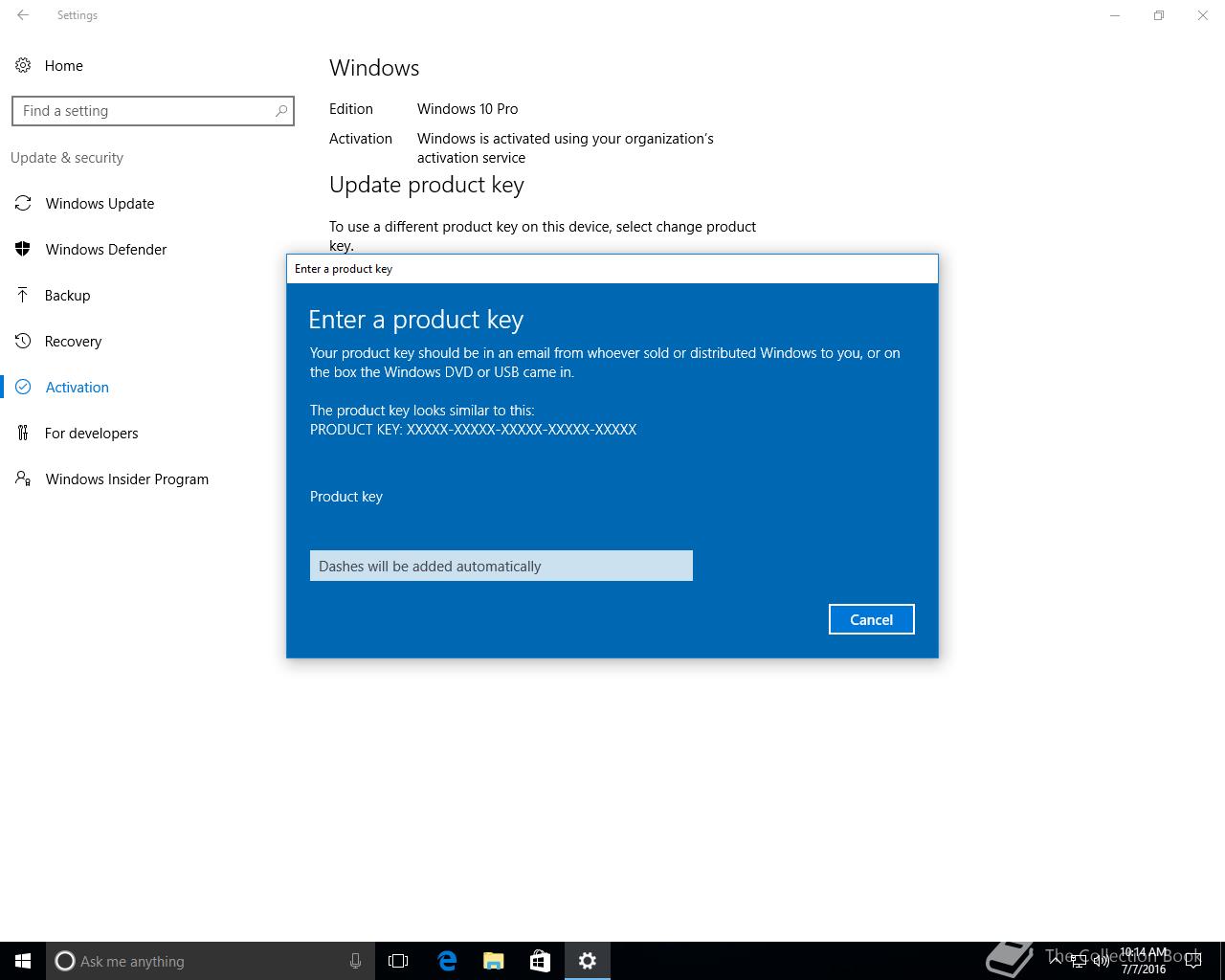
Task: Open Windows Insider Program page
Action: (x=126, y=479)
